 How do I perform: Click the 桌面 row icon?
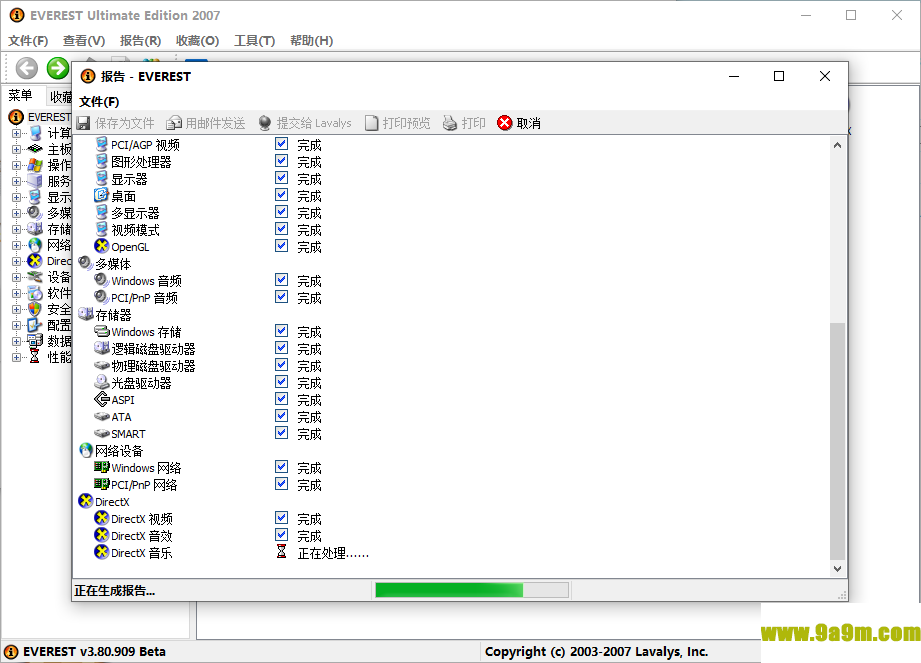(x=102, y=196)
